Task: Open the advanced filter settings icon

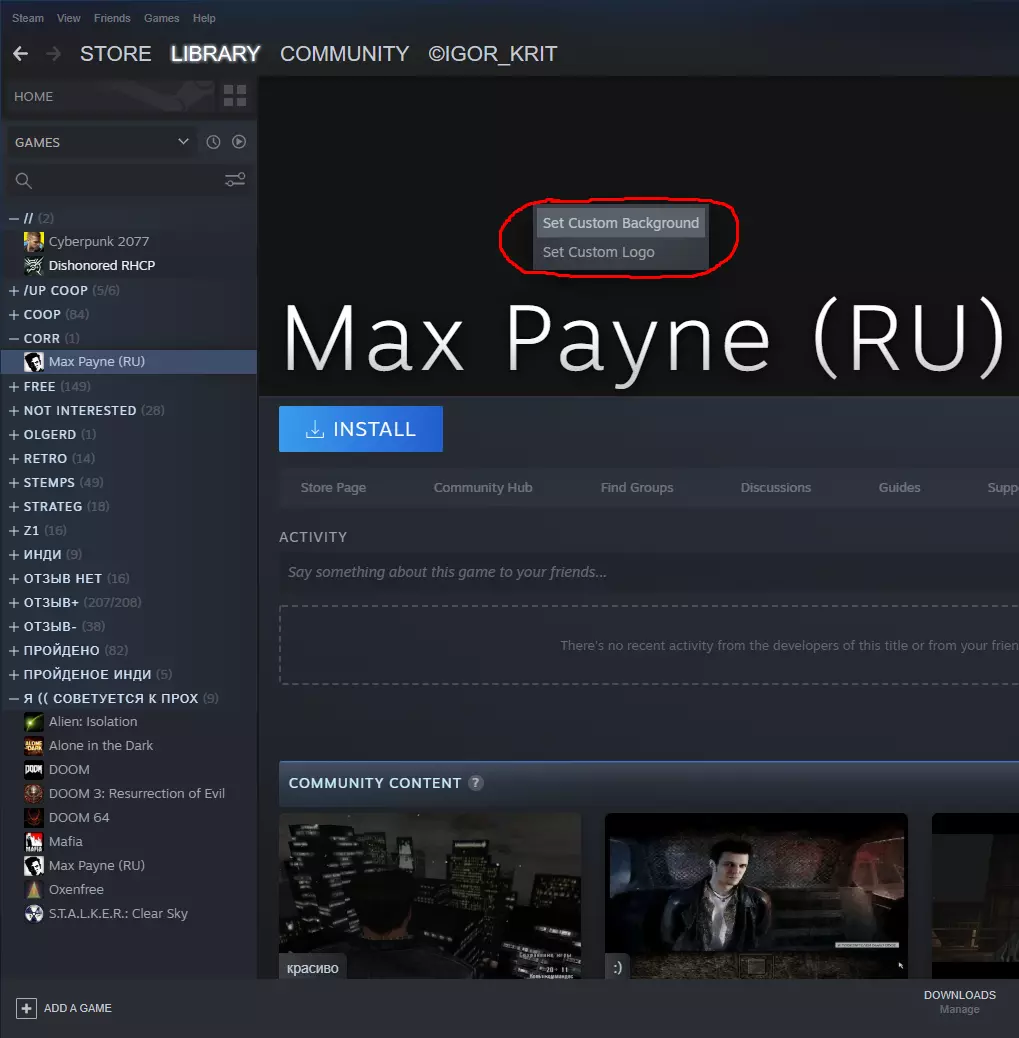Action: [235, 180]
